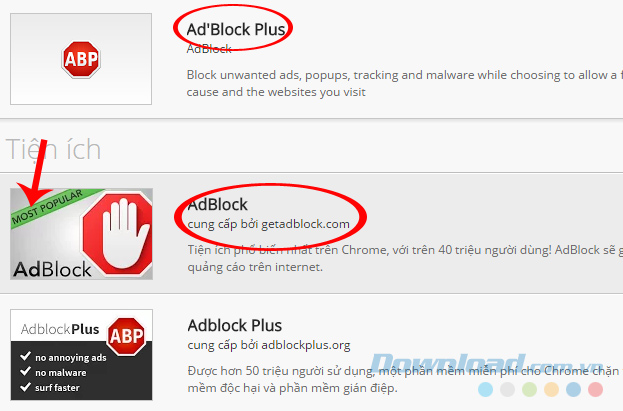This screenshot has height=411, width=623.
Task: Open the AdBlock extension title
Action: click(x=217, y=205)
